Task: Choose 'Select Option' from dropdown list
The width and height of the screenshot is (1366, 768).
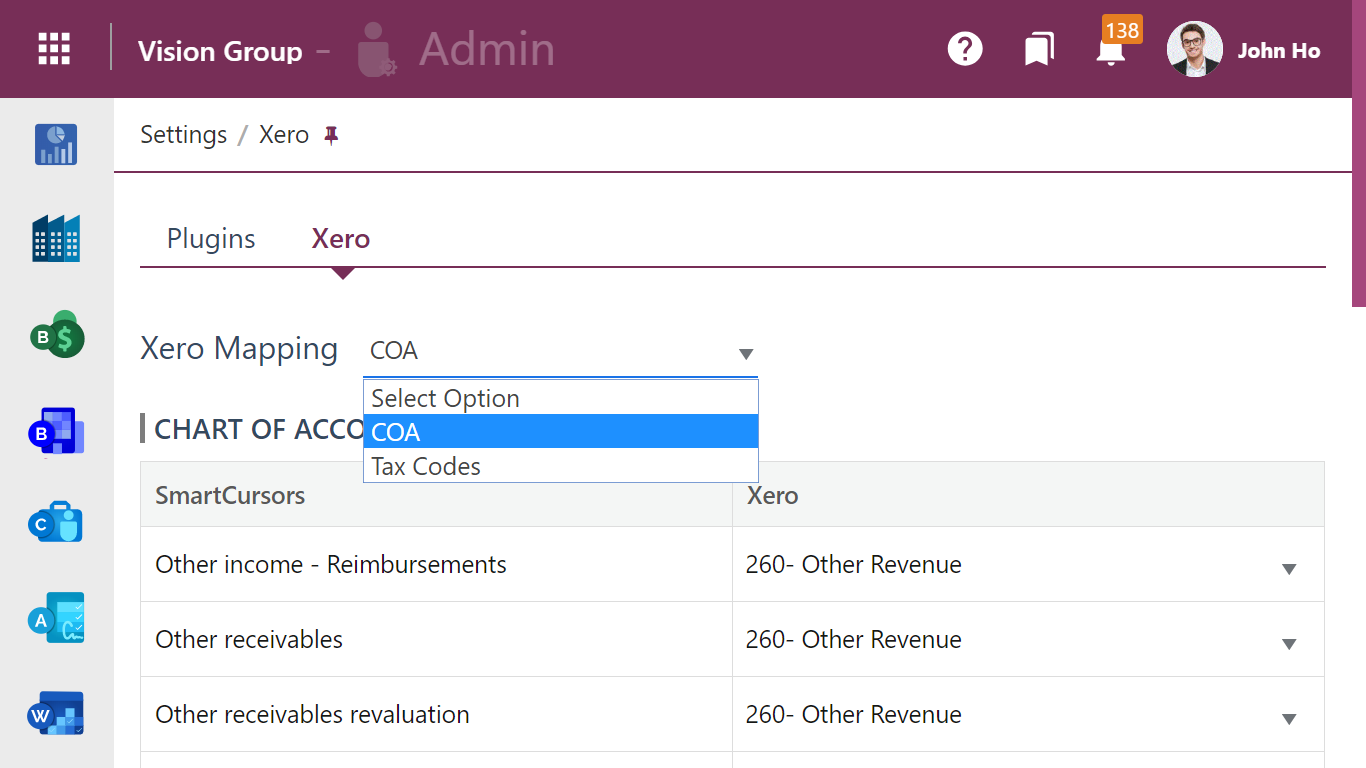Action: pyautogui.click(x=561, y=398)
